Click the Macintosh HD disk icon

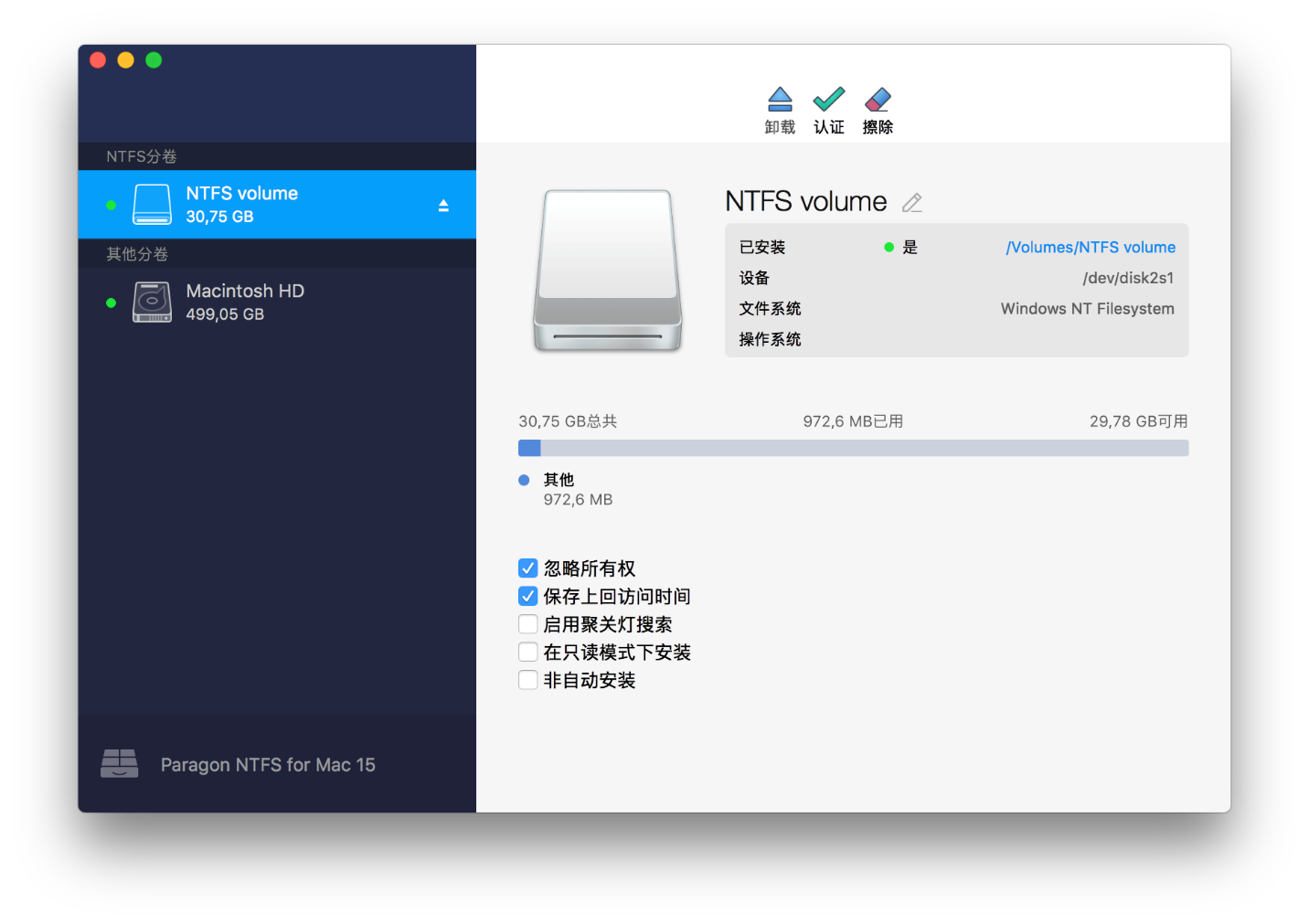click(x=152, y=302)
